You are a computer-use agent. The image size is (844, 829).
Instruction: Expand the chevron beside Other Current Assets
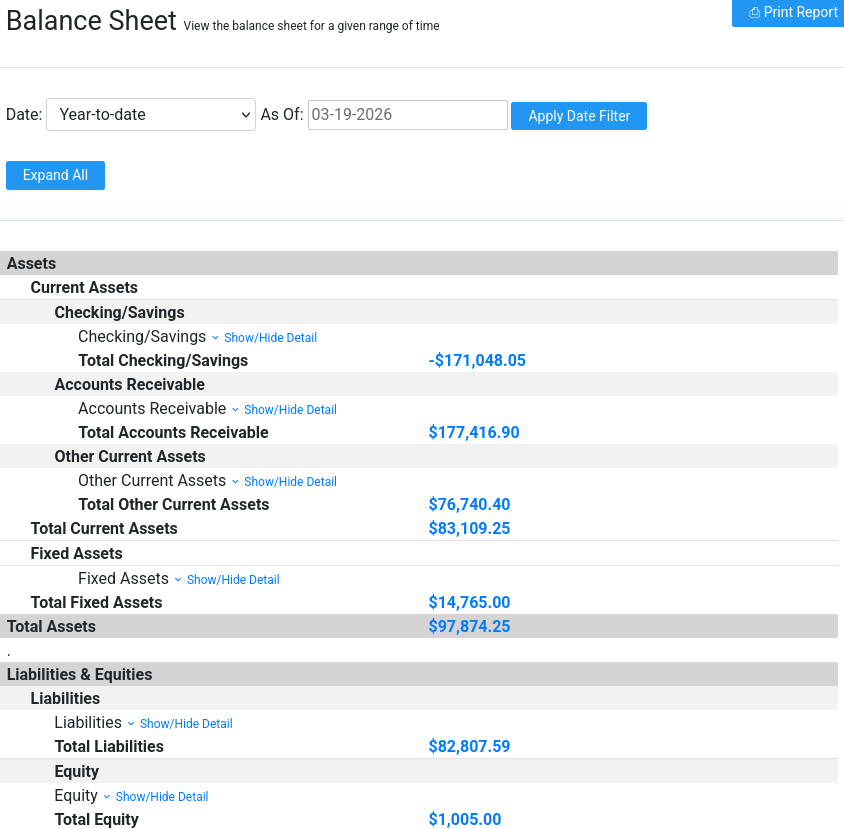tap(233, 481)
